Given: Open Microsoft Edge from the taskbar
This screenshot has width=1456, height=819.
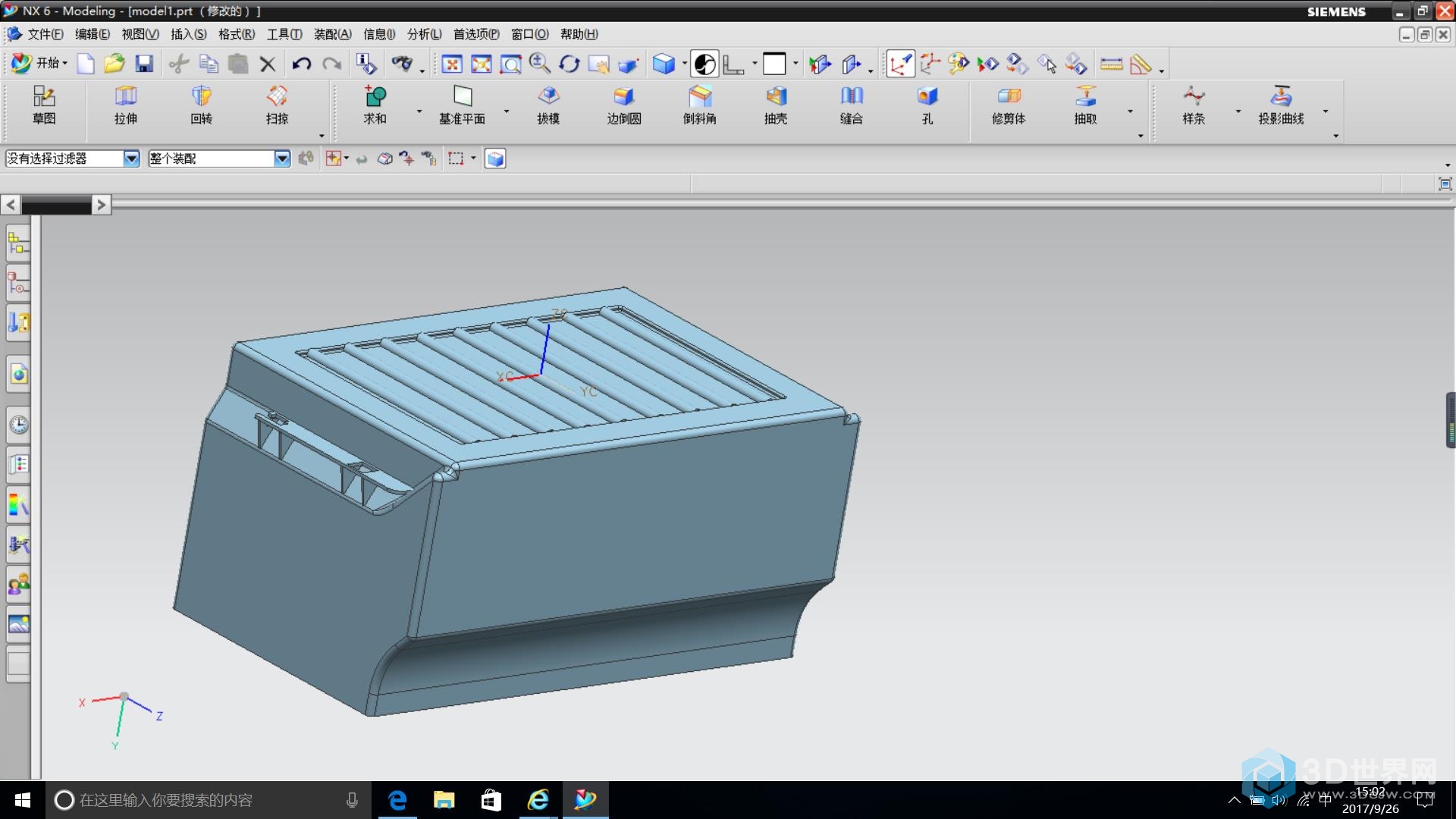Looking at the screenshot, I should (x=397, y=800).
